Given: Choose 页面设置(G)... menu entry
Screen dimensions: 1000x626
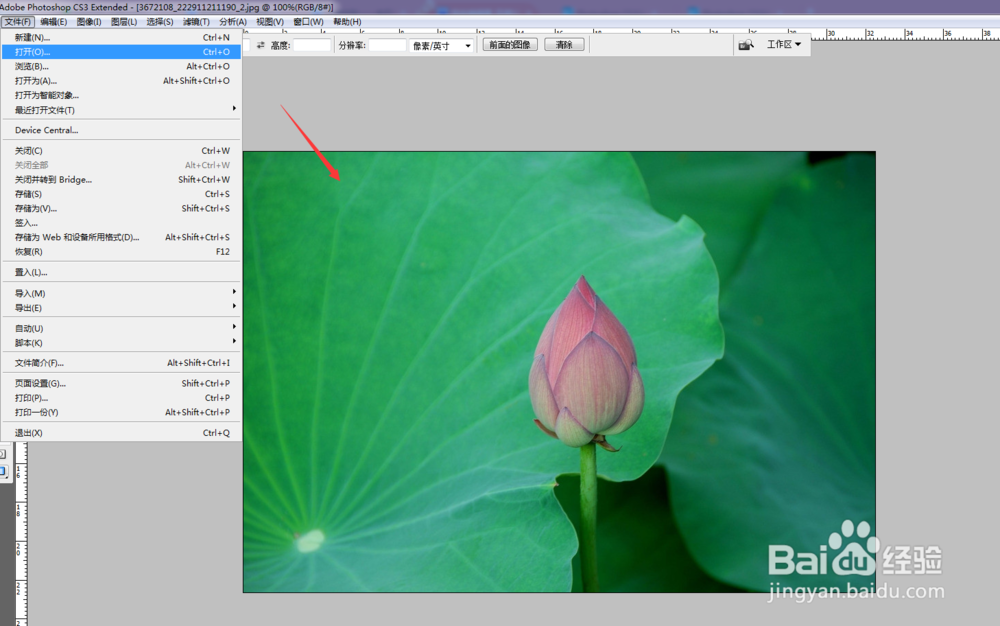Looking at the screenshot, I should 121,384.
